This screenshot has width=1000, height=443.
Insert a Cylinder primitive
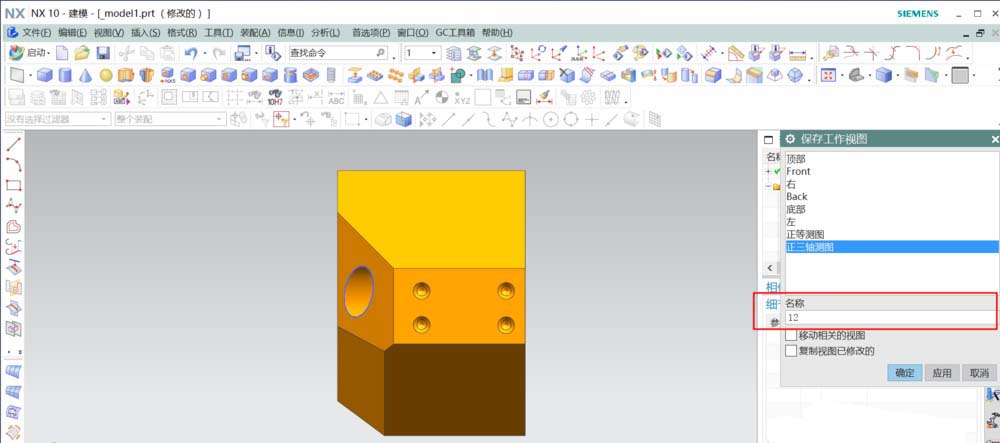point(65,76)
